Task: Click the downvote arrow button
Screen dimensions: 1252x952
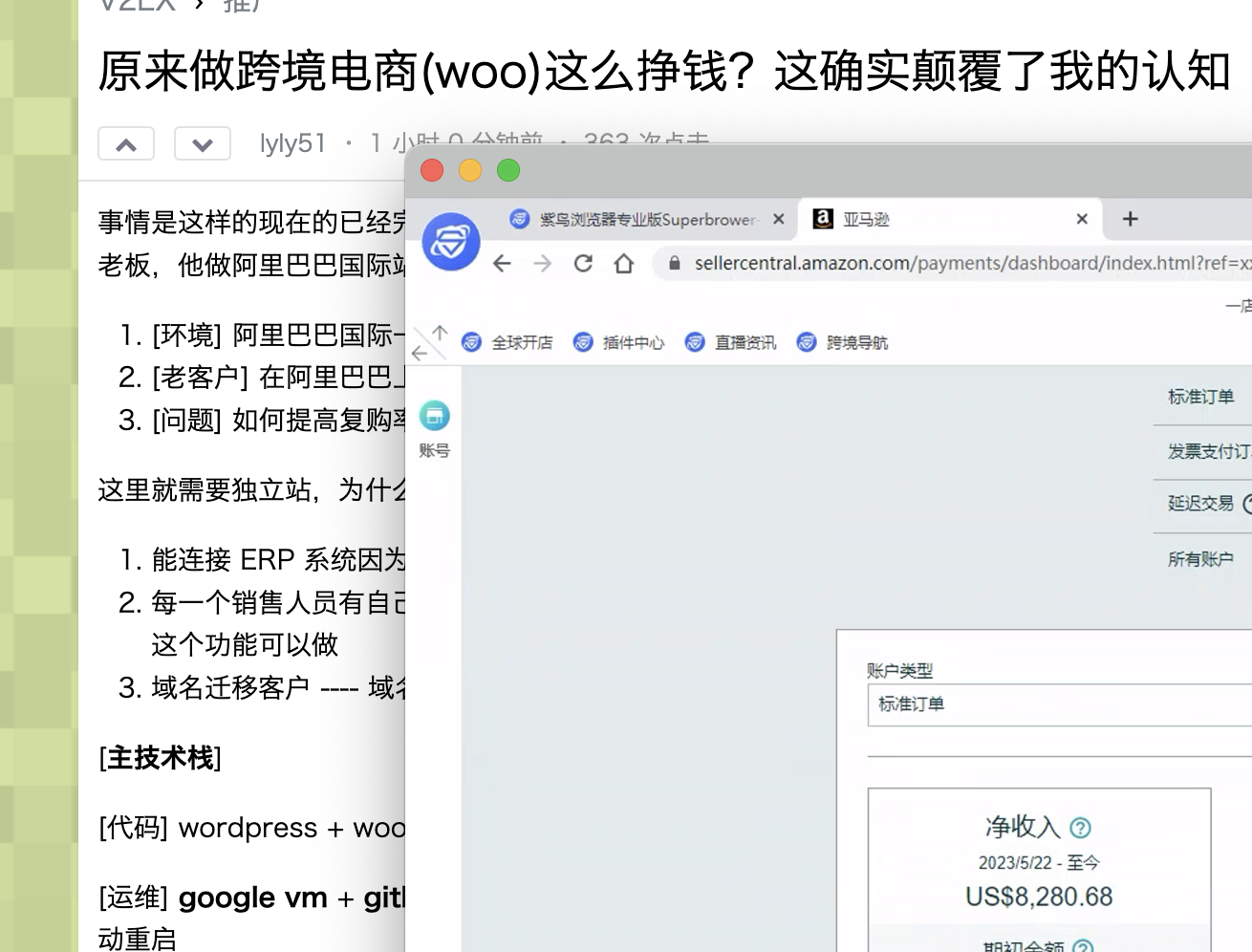Action: [202, 144]
